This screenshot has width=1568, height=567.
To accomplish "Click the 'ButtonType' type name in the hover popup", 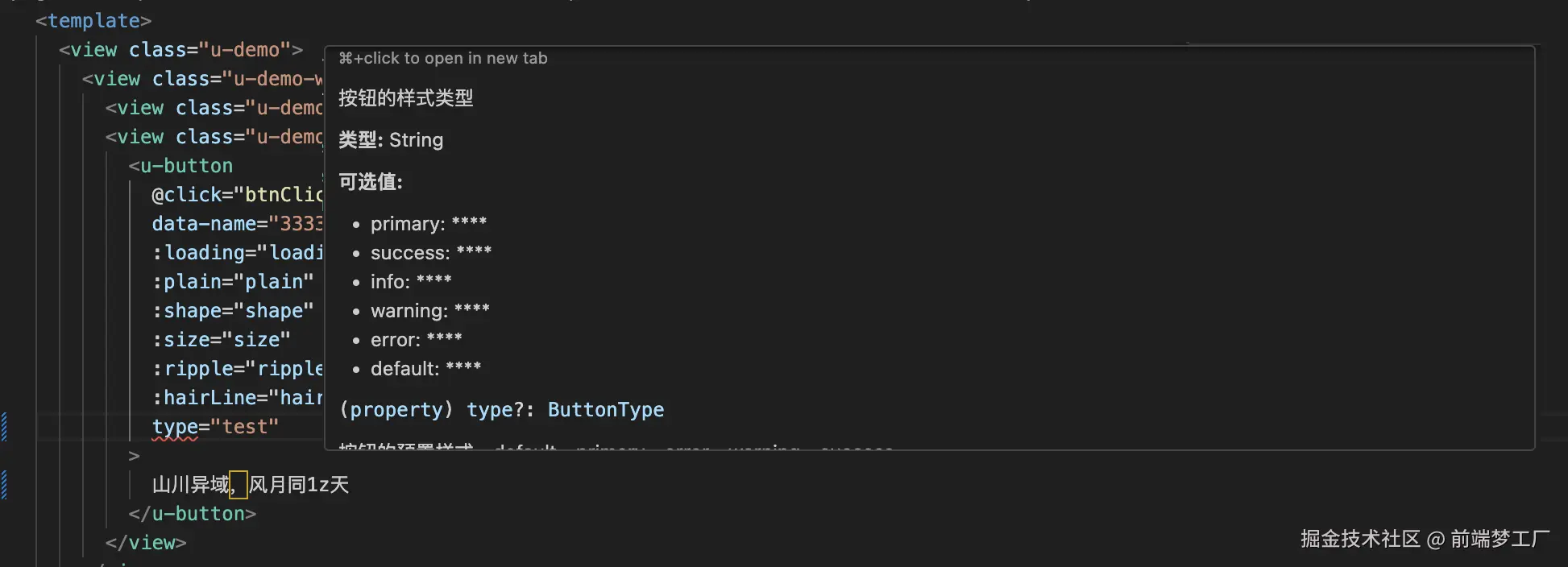I will point(605,409).
